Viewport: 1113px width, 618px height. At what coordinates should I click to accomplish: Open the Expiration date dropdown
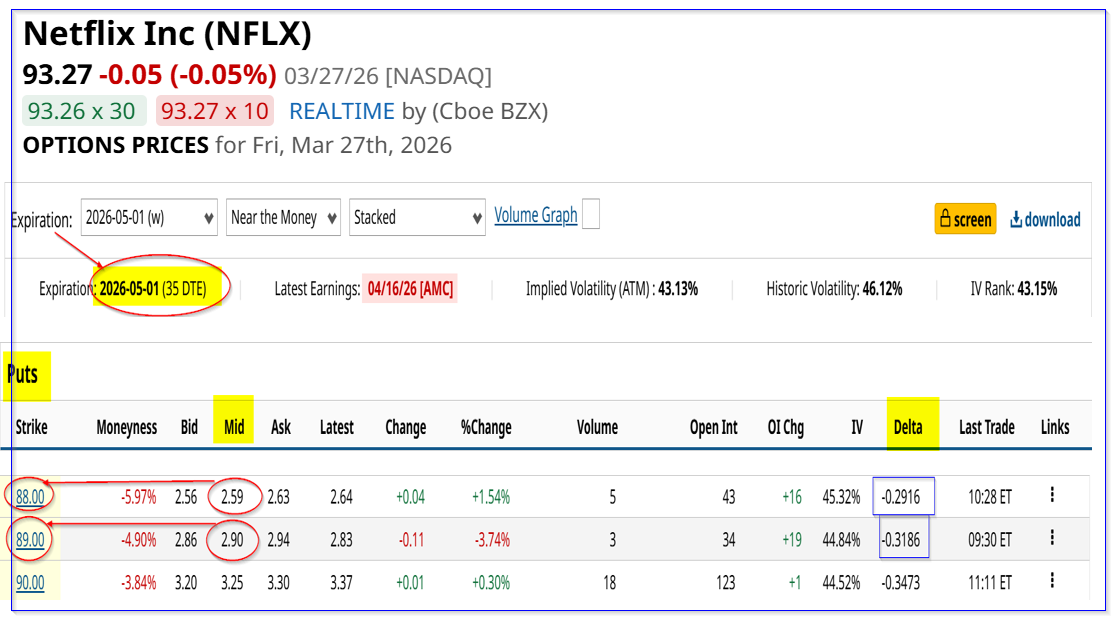pyautogui.click(x=149, y=217)
